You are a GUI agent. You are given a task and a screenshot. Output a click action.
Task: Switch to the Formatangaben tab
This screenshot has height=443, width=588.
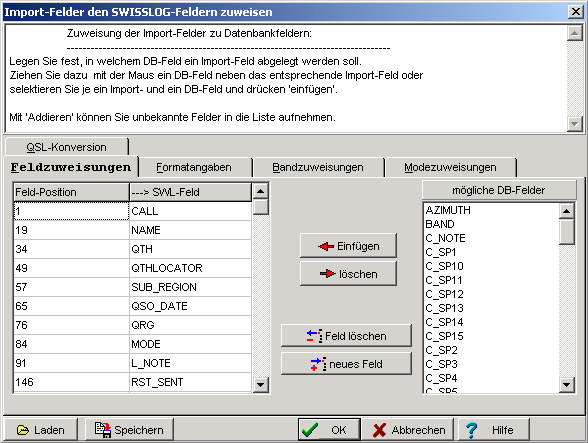coord(194,167)
